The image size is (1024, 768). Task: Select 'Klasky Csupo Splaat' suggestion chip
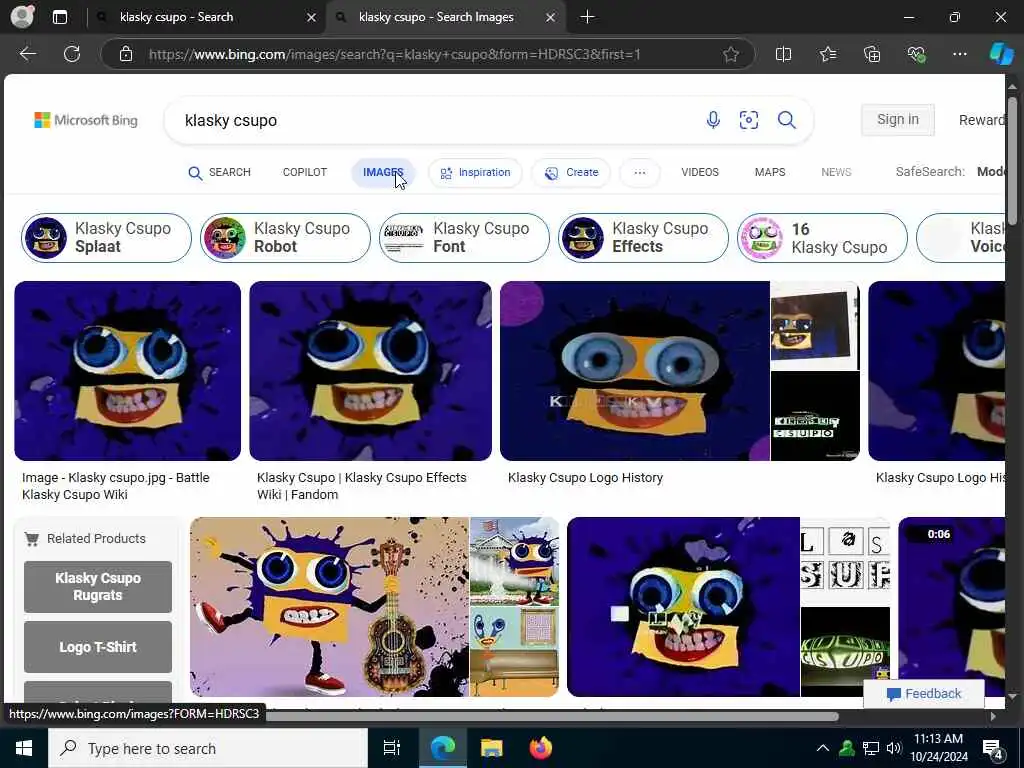point(106,238)
